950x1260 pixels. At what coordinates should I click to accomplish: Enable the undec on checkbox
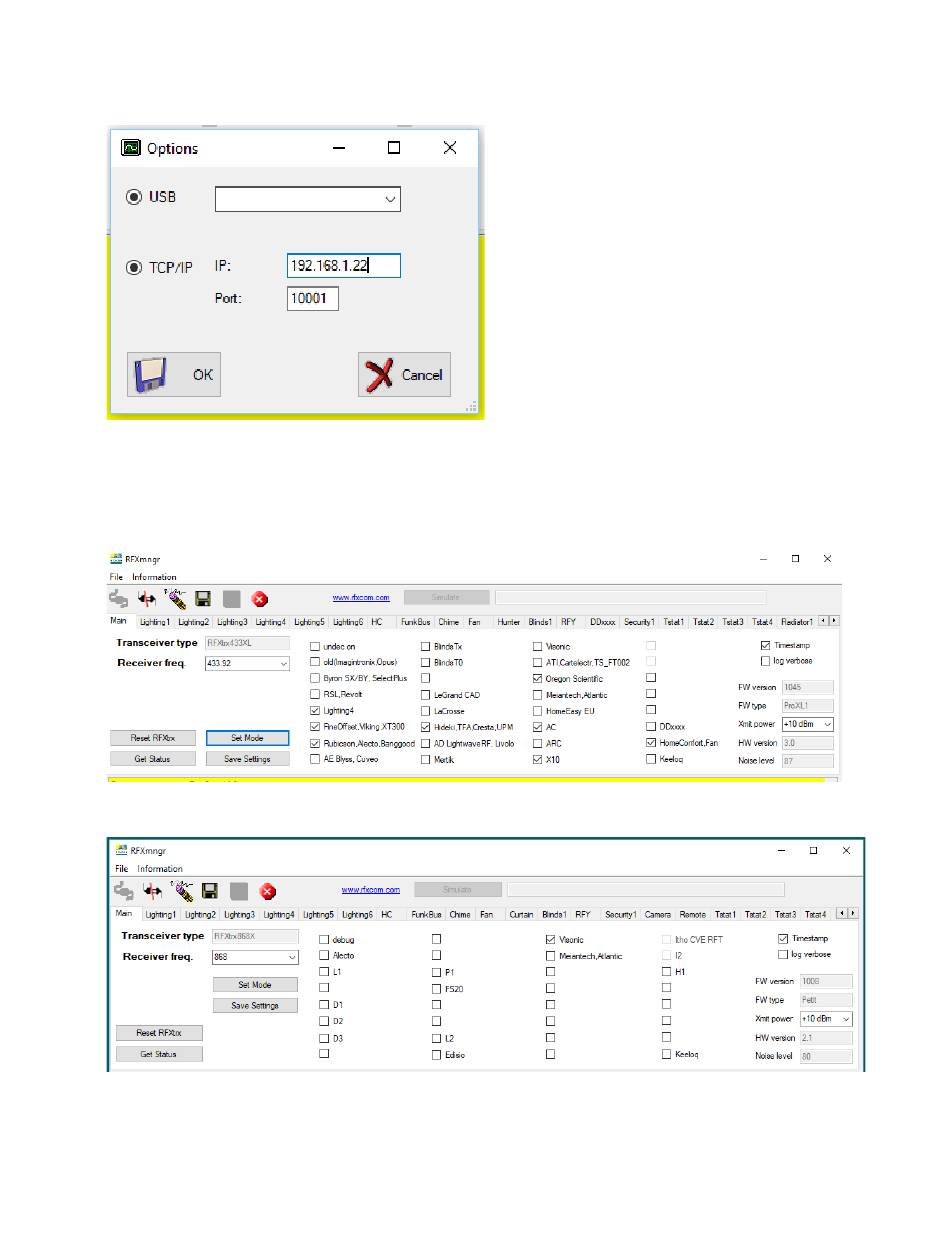(315, 647)
